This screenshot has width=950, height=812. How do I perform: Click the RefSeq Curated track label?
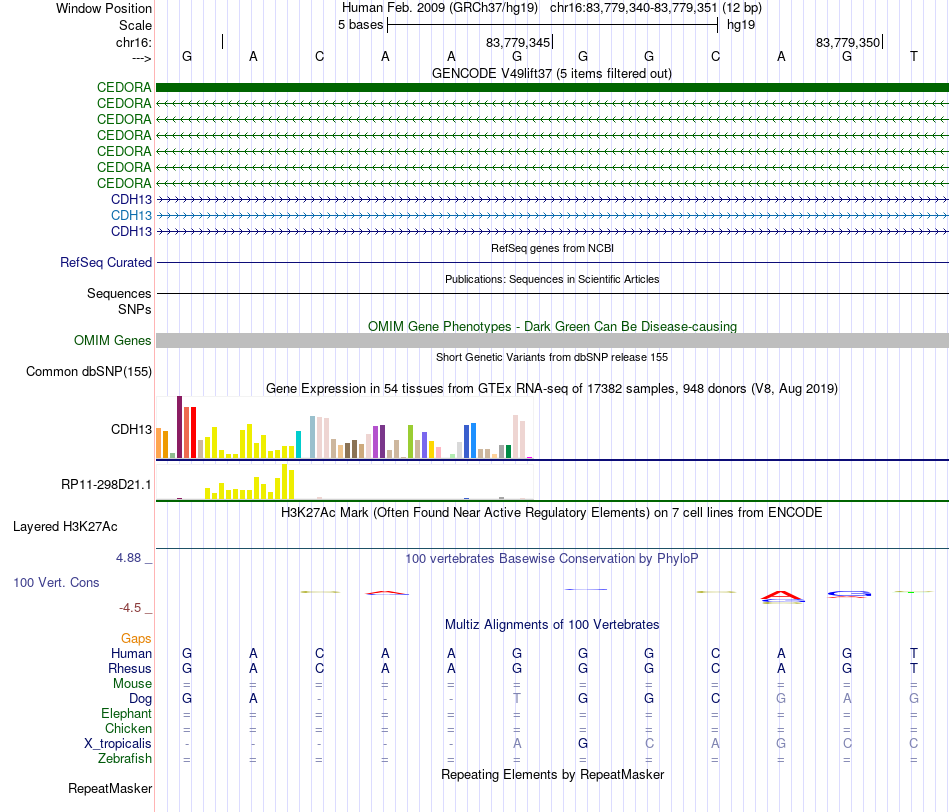coord(106,262)
